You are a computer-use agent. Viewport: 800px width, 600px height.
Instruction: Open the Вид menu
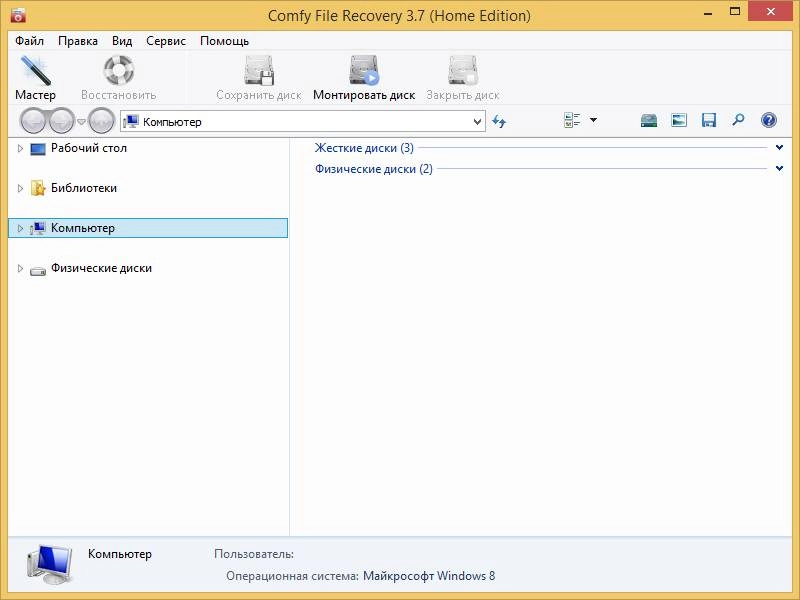pyautogui.click(x=122, y=41)
